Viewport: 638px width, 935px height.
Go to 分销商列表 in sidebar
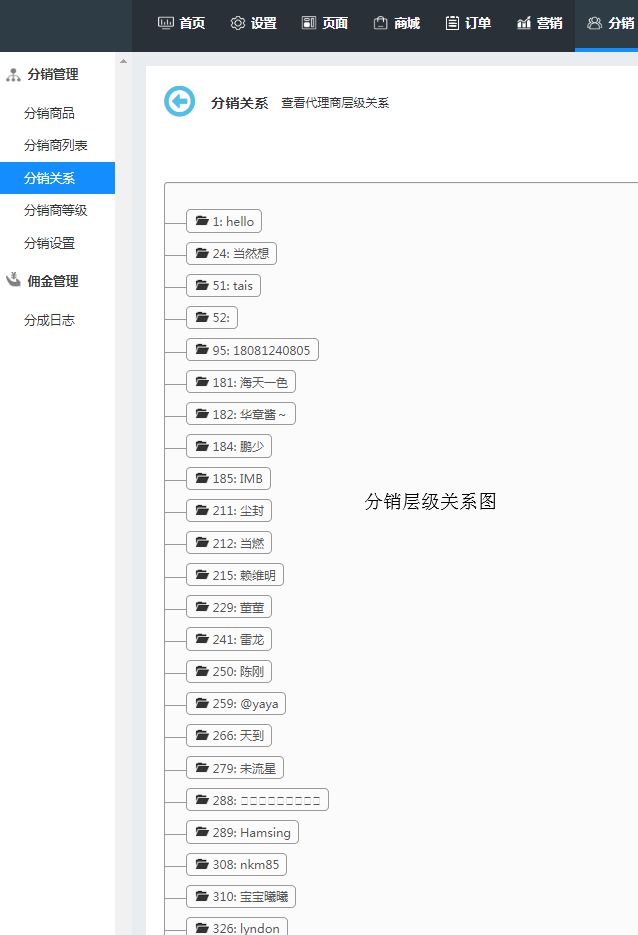click(x=56, y=145)
